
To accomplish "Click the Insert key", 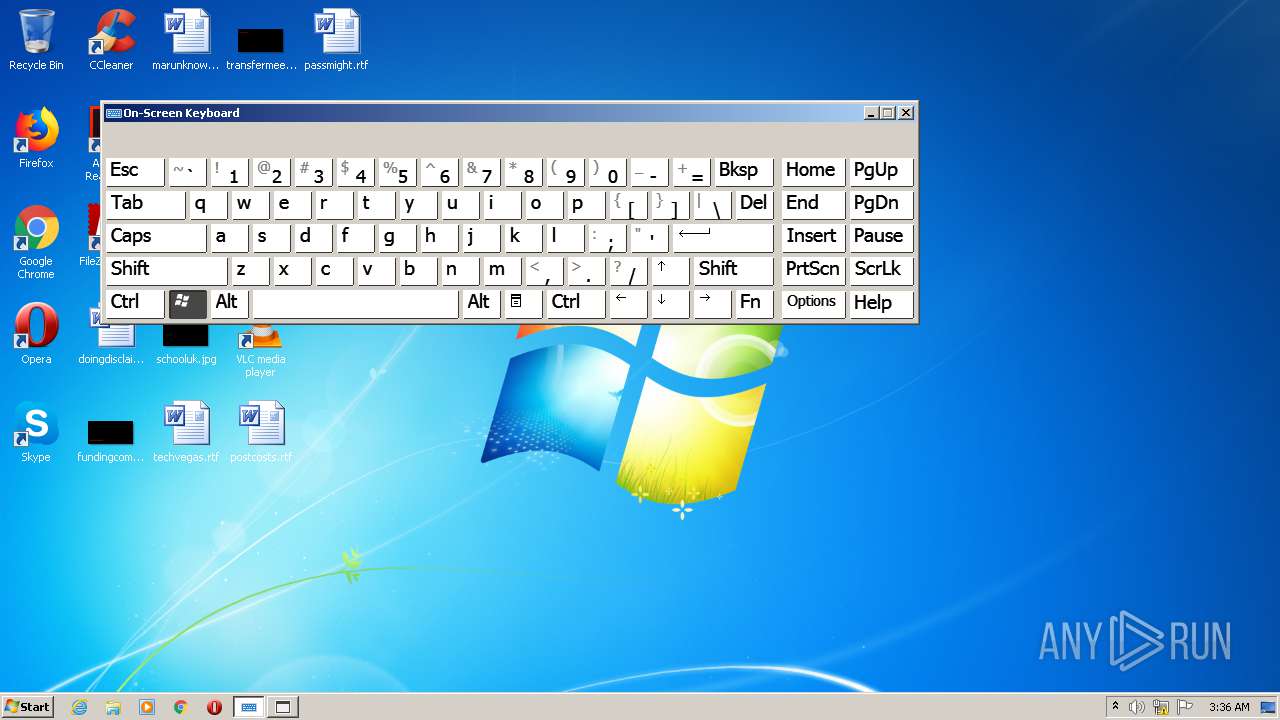I will coord(813,237).
